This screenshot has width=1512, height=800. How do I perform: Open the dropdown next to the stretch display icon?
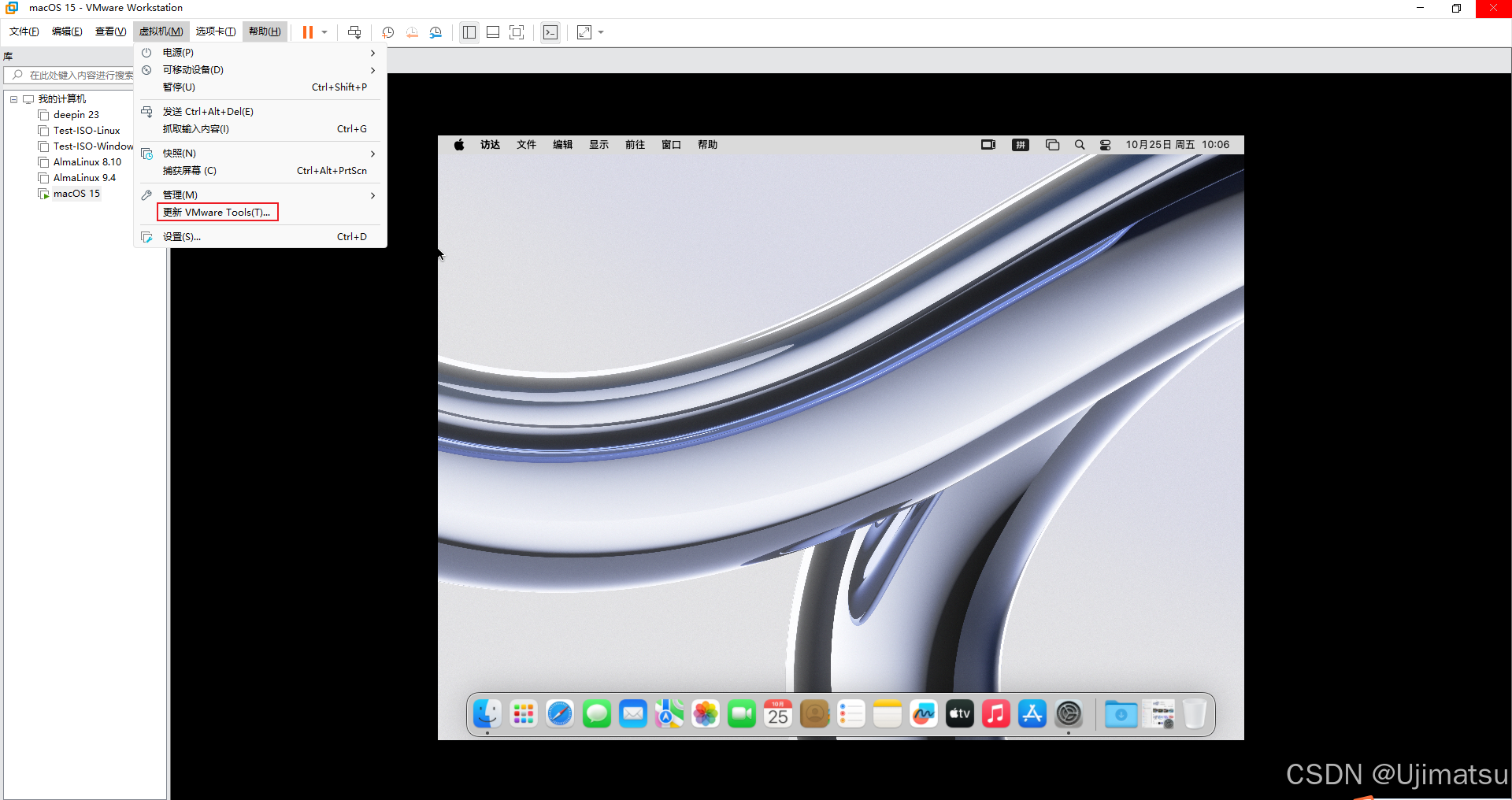click(x=601, y=32)
